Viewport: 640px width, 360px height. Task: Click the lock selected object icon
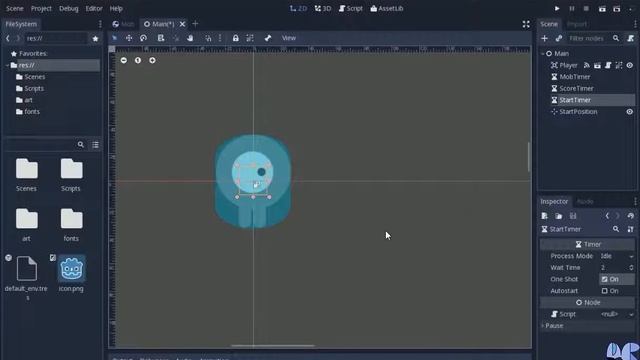(236, 38)
